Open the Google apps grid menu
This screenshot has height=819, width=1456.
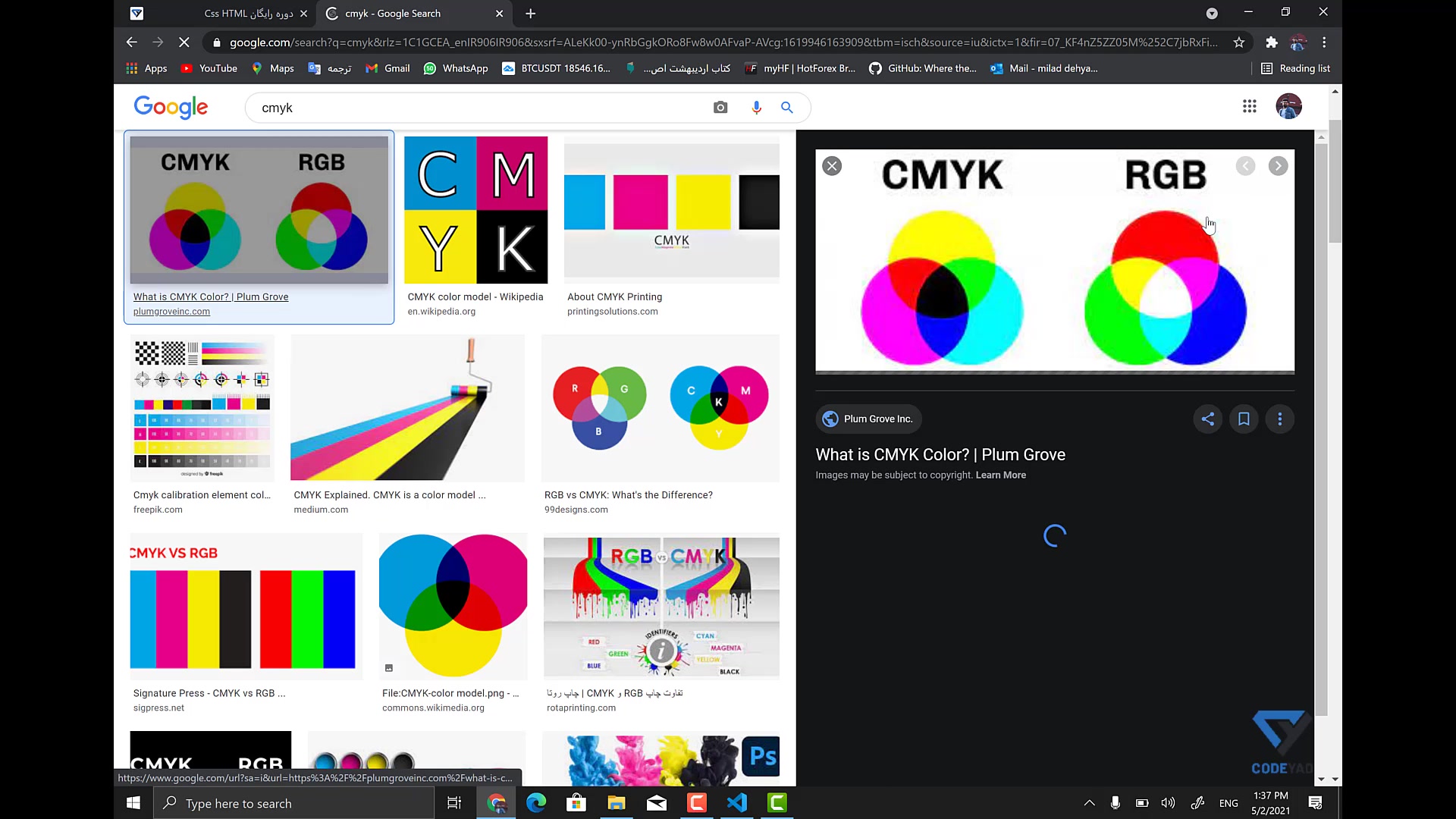coord(1250,106)
